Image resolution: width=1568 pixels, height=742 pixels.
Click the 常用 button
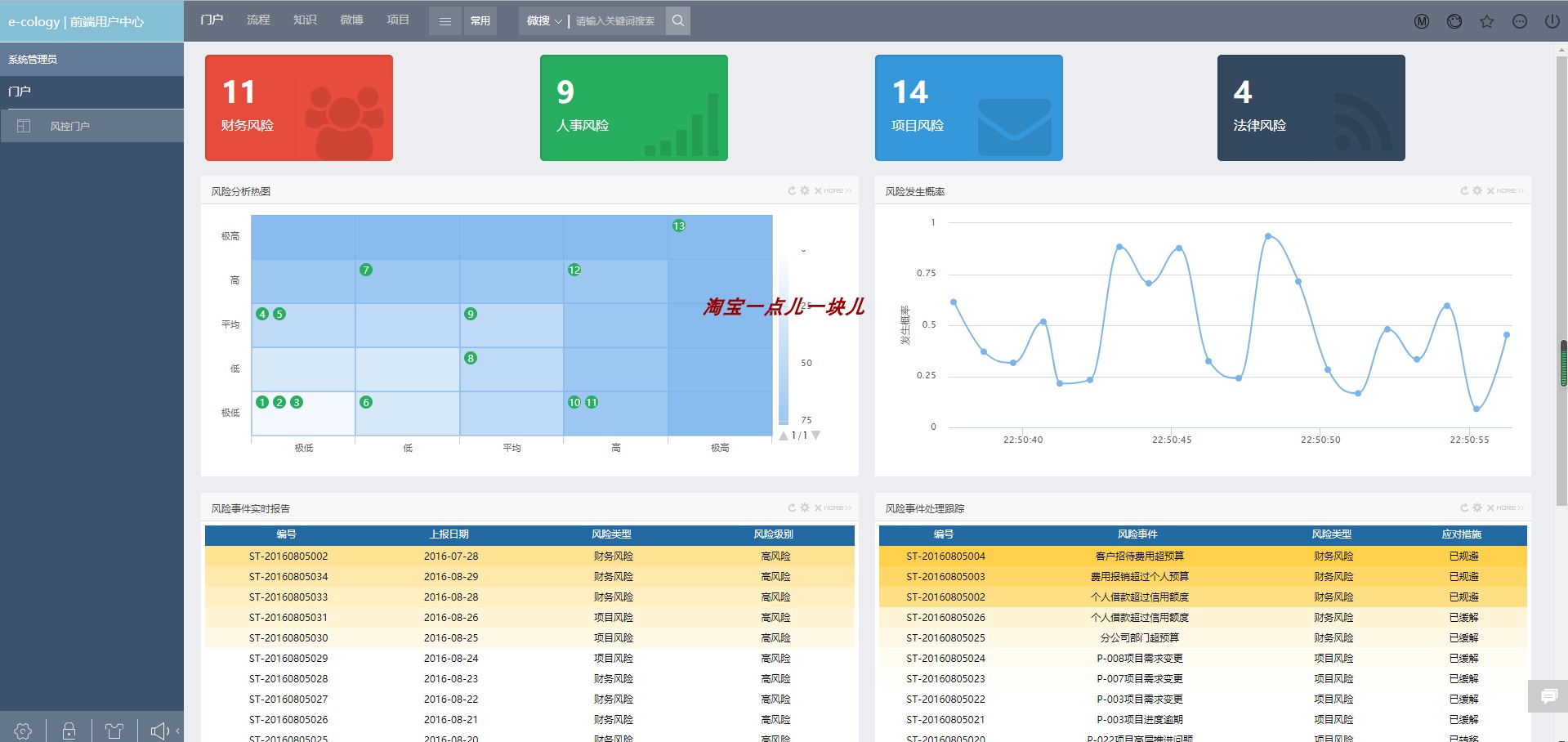(480, 20)
